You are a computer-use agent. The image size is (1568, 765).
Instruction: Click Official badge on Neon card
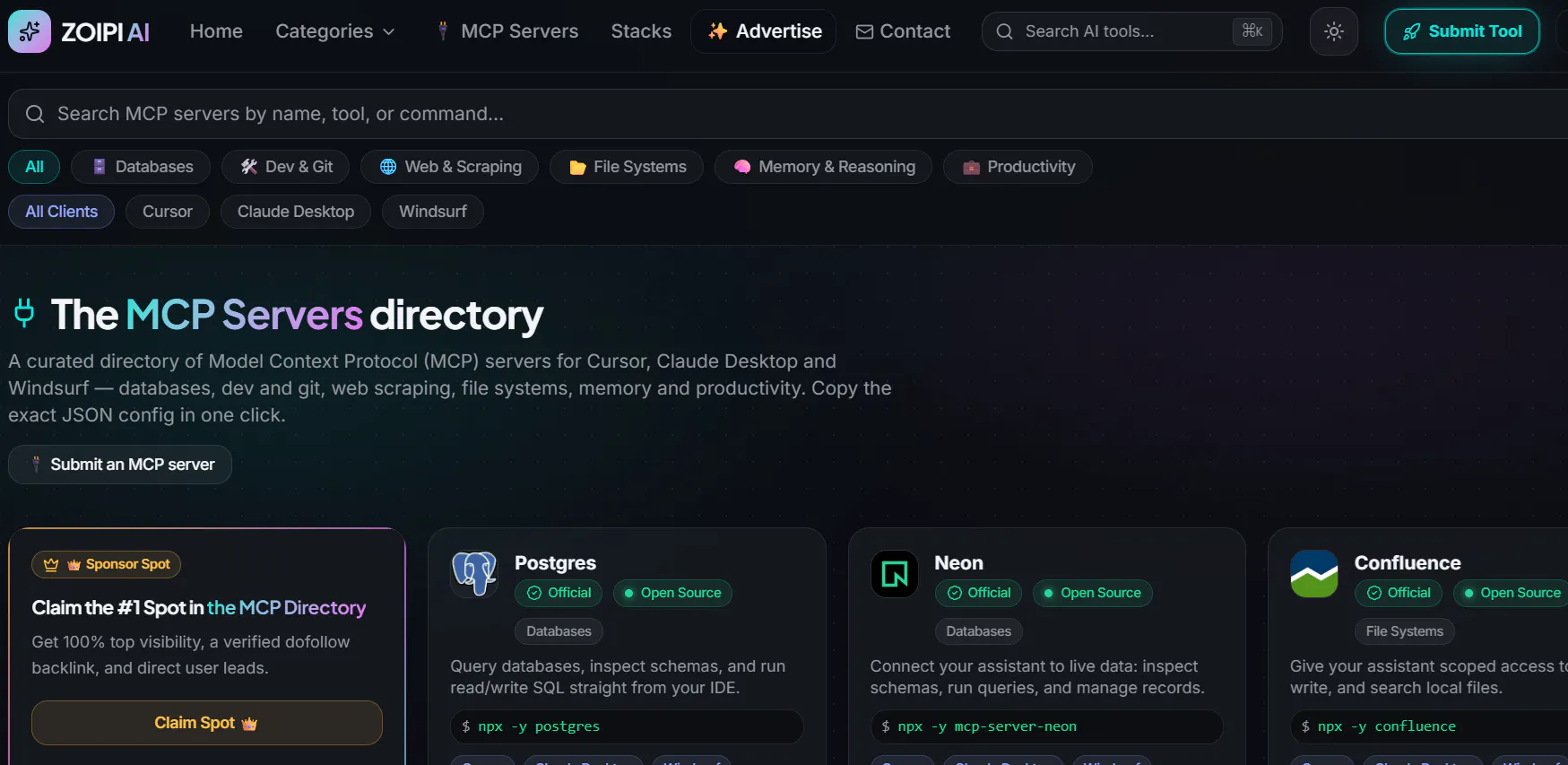(979, 593)
